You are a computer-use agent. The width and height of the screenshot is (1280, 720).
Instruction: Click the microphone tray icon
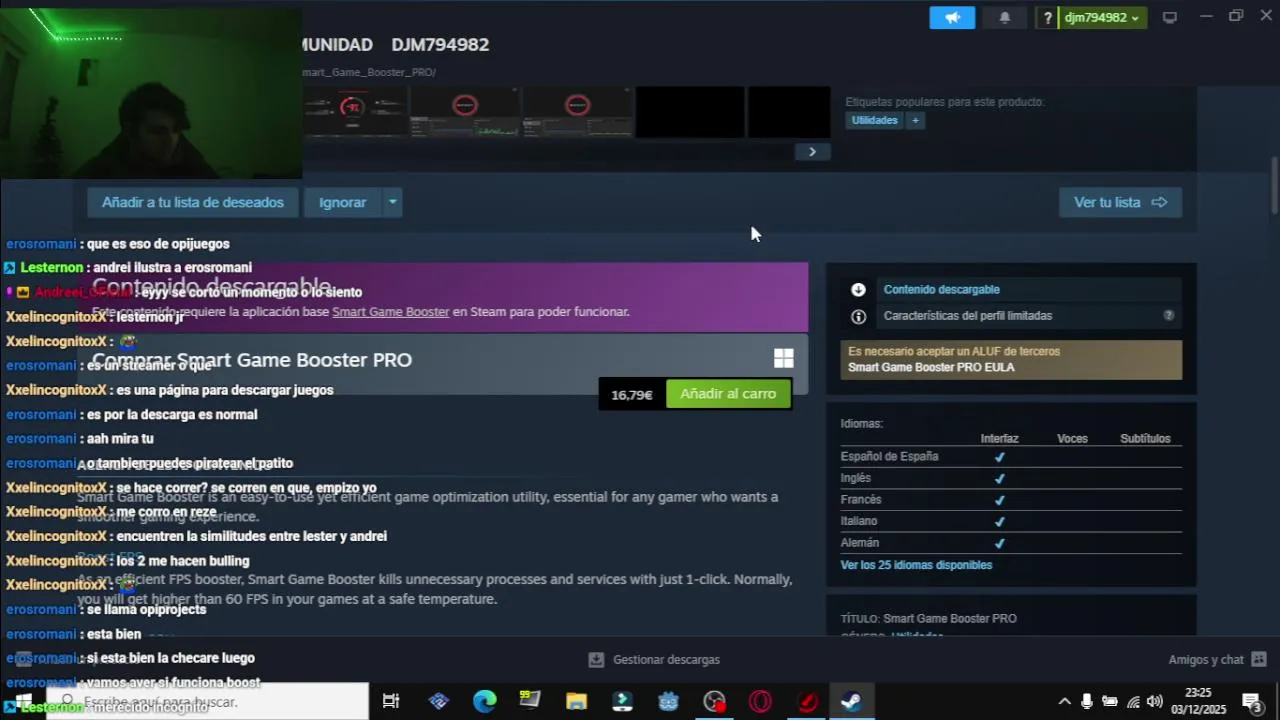click(x=1087, y=702)
